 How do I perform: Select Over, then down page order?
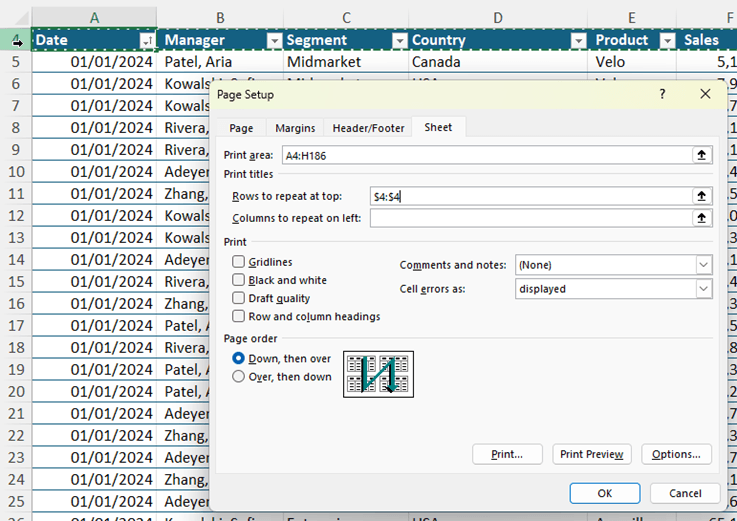tap(238, 376)
